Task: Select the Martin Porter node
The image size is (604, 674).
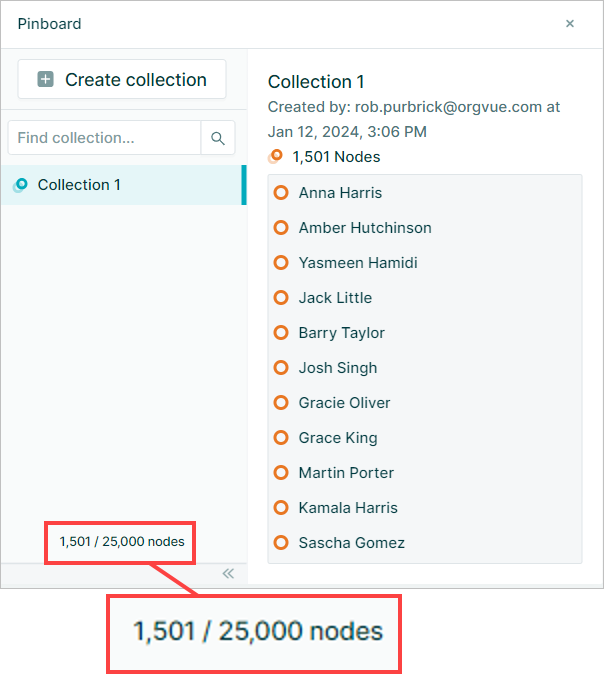Action: 346,473
